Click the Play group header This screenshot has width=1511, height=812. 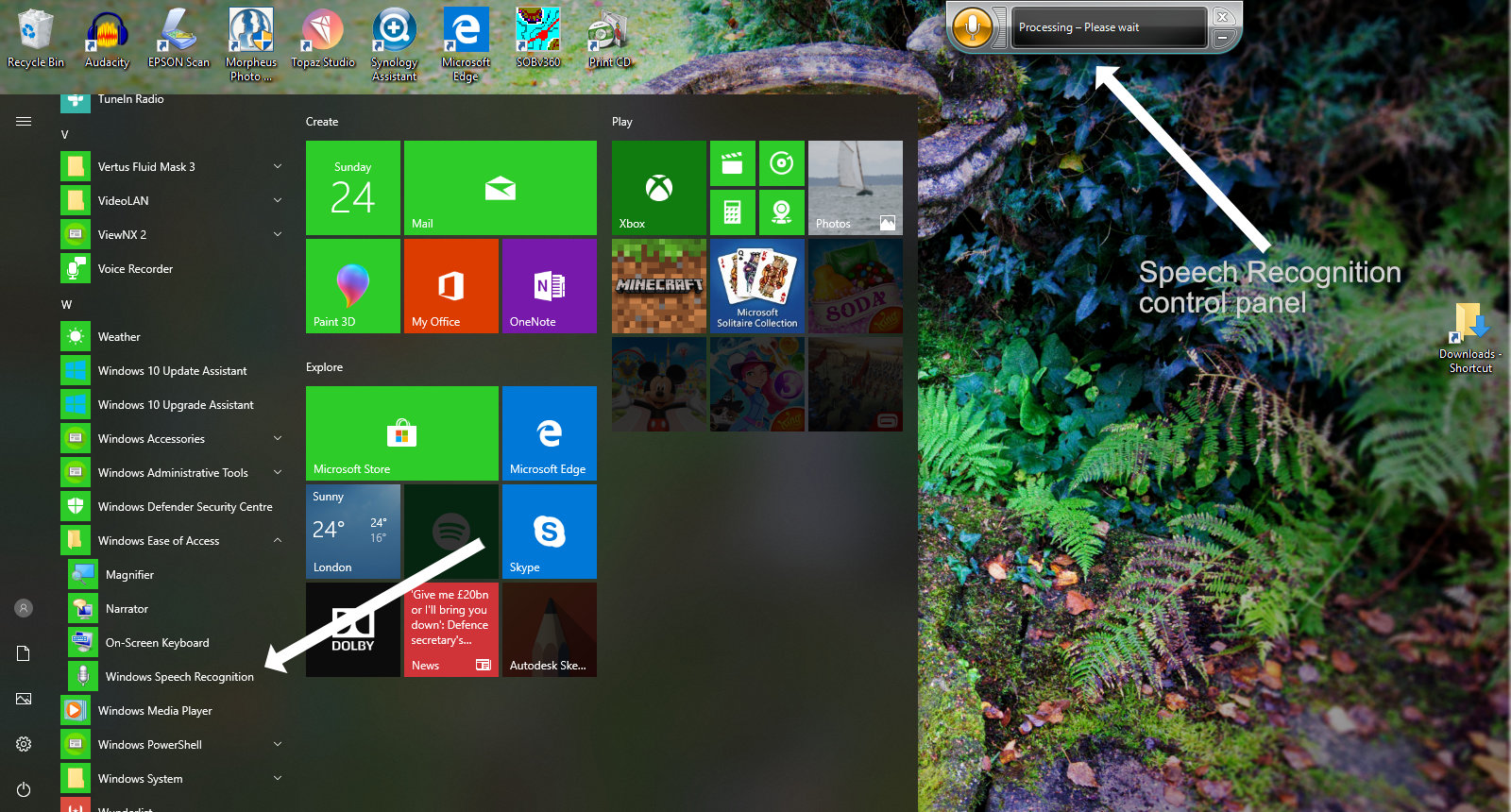tap(622, 122)
